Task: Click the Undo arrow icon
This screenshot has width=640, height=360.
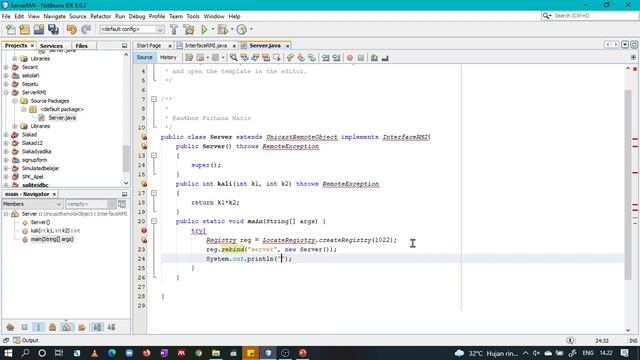Action: tap(72, 29)
